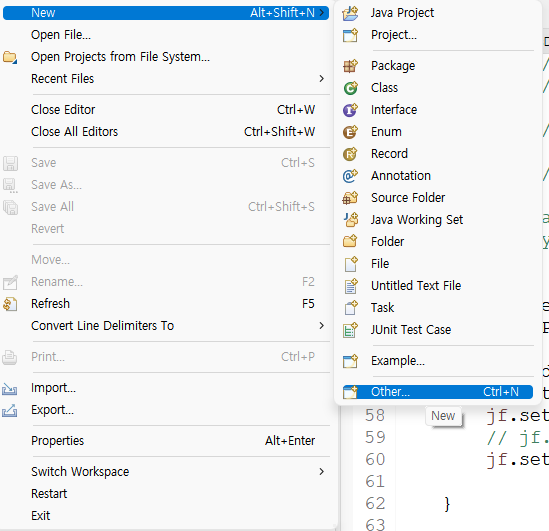Image resolution: width=549 pixels, height=531 pixels.
Task: Click the closing brace on line 62
Action: pos(447,504)
